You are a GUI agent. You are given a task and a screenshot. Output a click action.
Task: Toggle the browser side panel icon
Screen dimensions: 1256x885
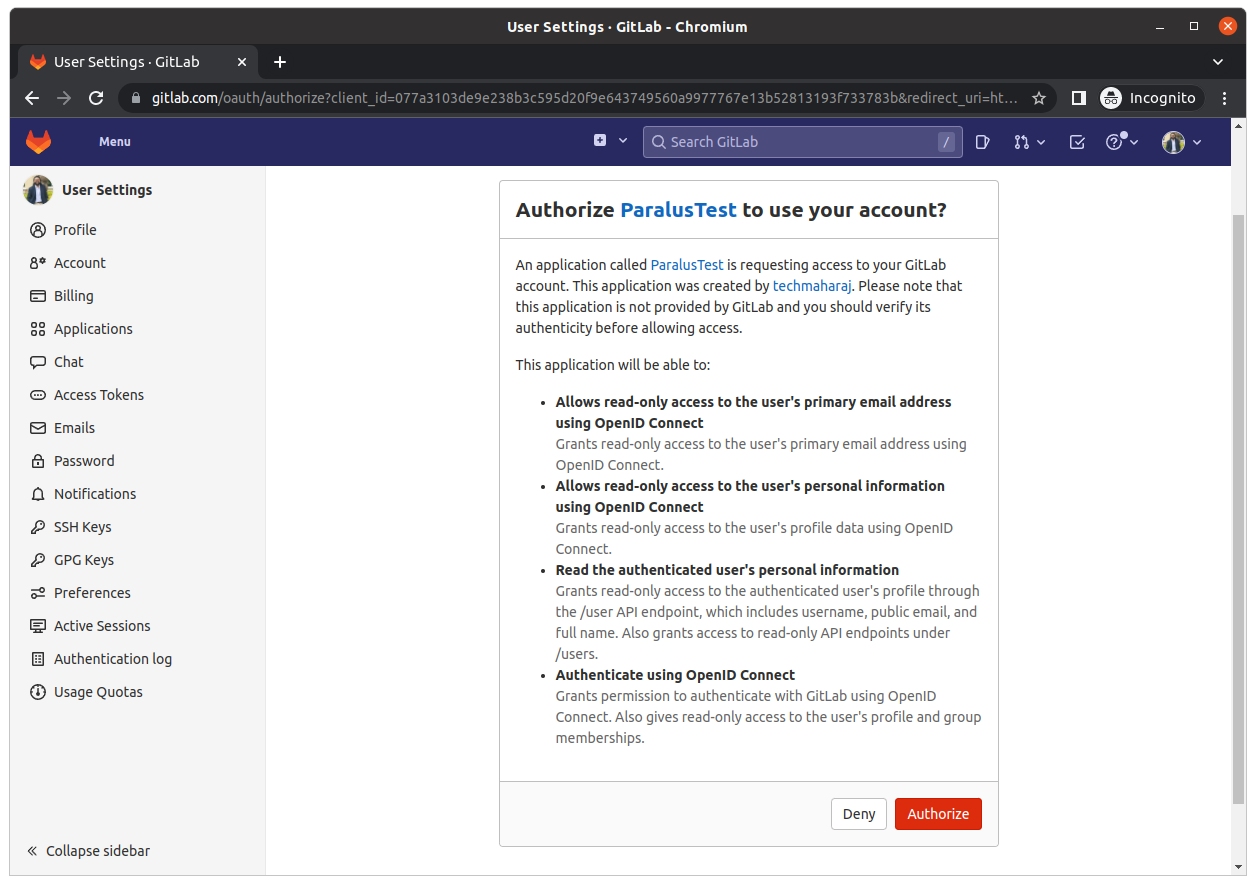[1078, 98]
